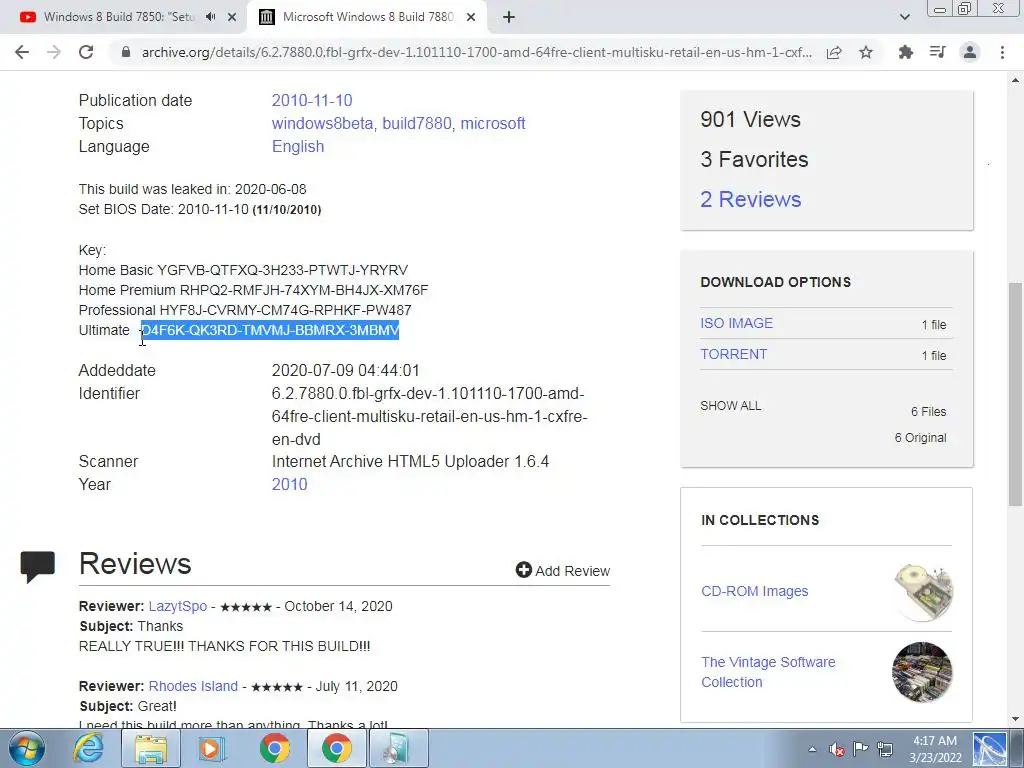
Task: Click the share page icon in address bar
Action: (834, 53)
